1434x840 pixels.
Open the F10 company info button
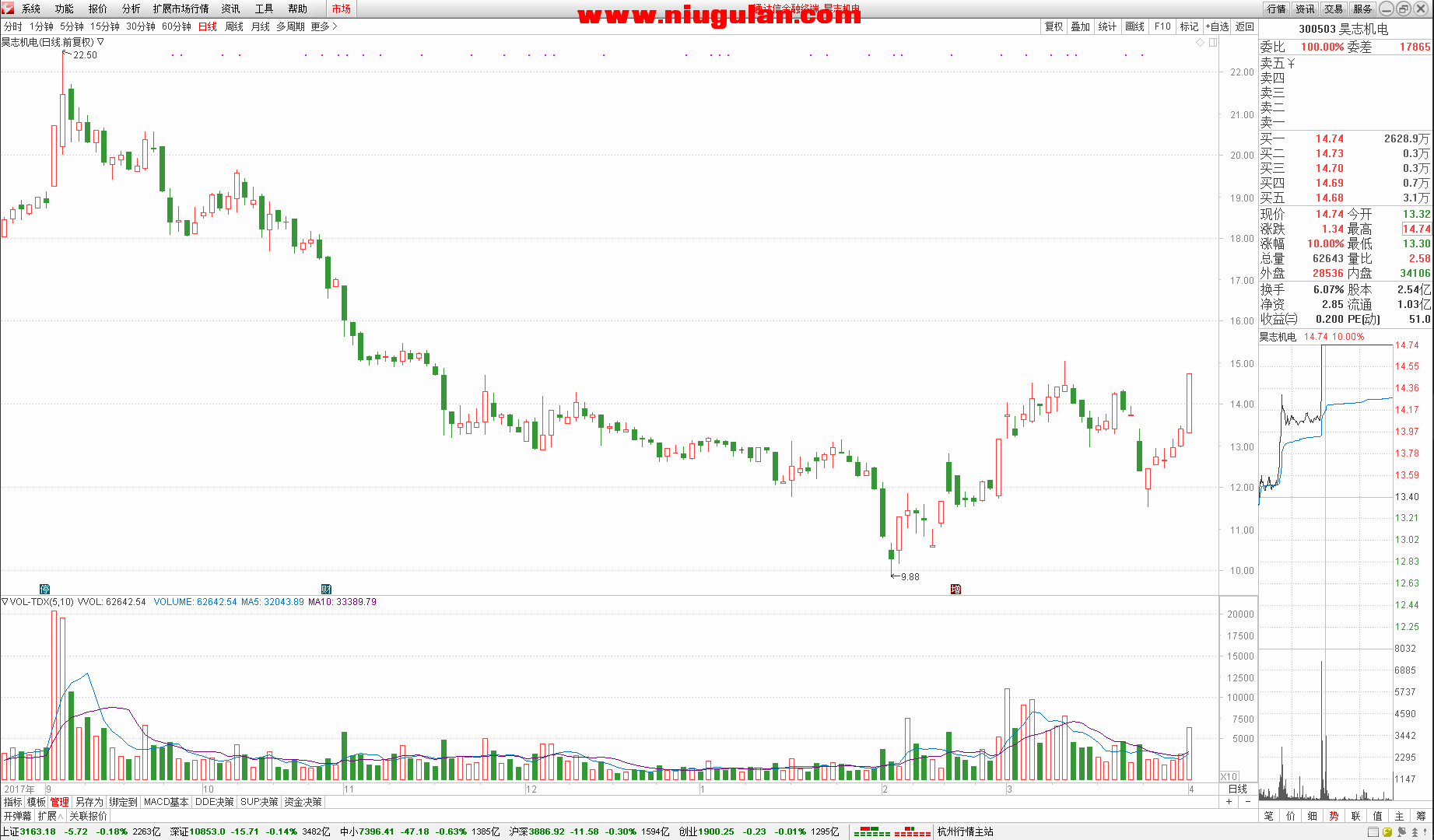pos(1162,26)
